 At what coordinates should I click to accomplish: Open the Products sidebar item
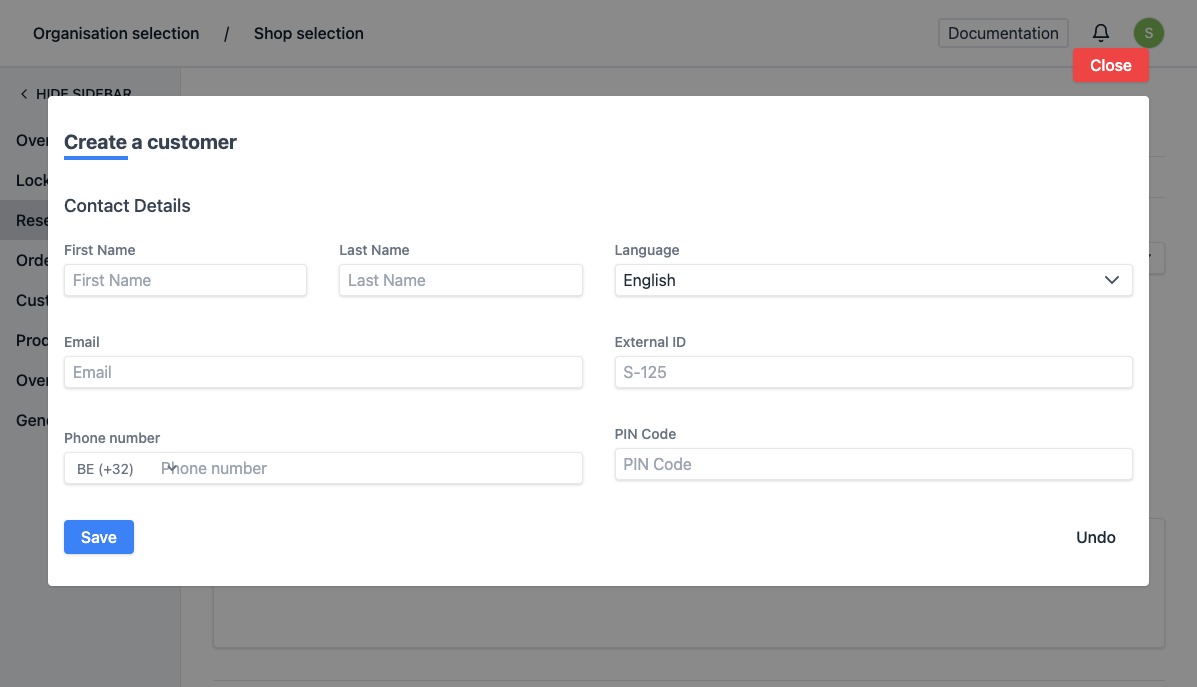click(30, 340)
